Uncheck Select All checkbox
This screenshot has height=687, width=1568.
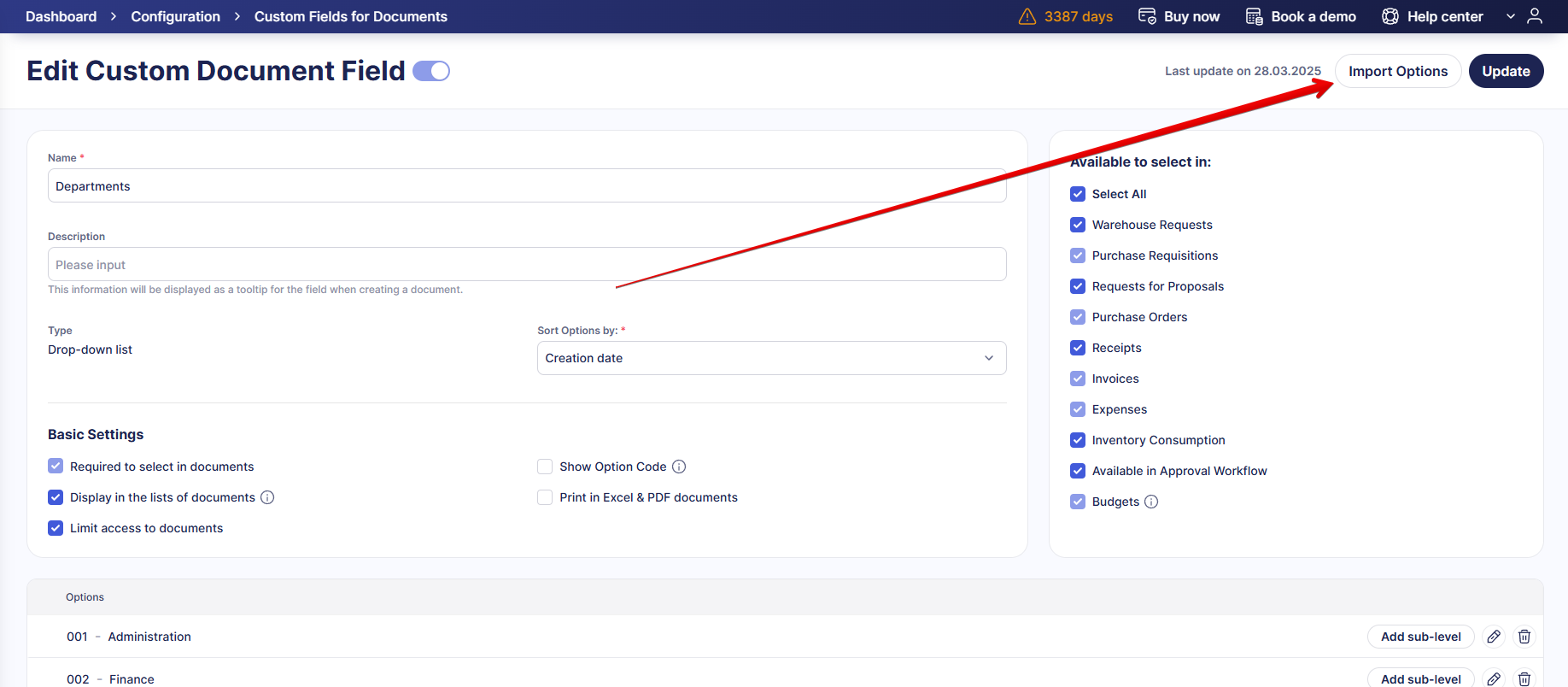click(x=1078, y=194)
